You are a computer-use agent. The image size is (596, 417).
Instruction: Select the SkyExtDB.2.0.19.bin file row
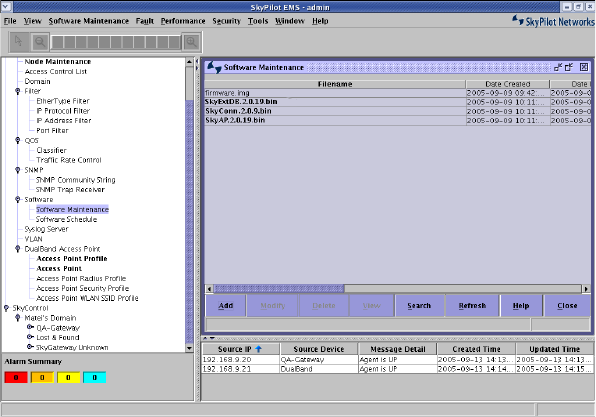click(398, 102)
